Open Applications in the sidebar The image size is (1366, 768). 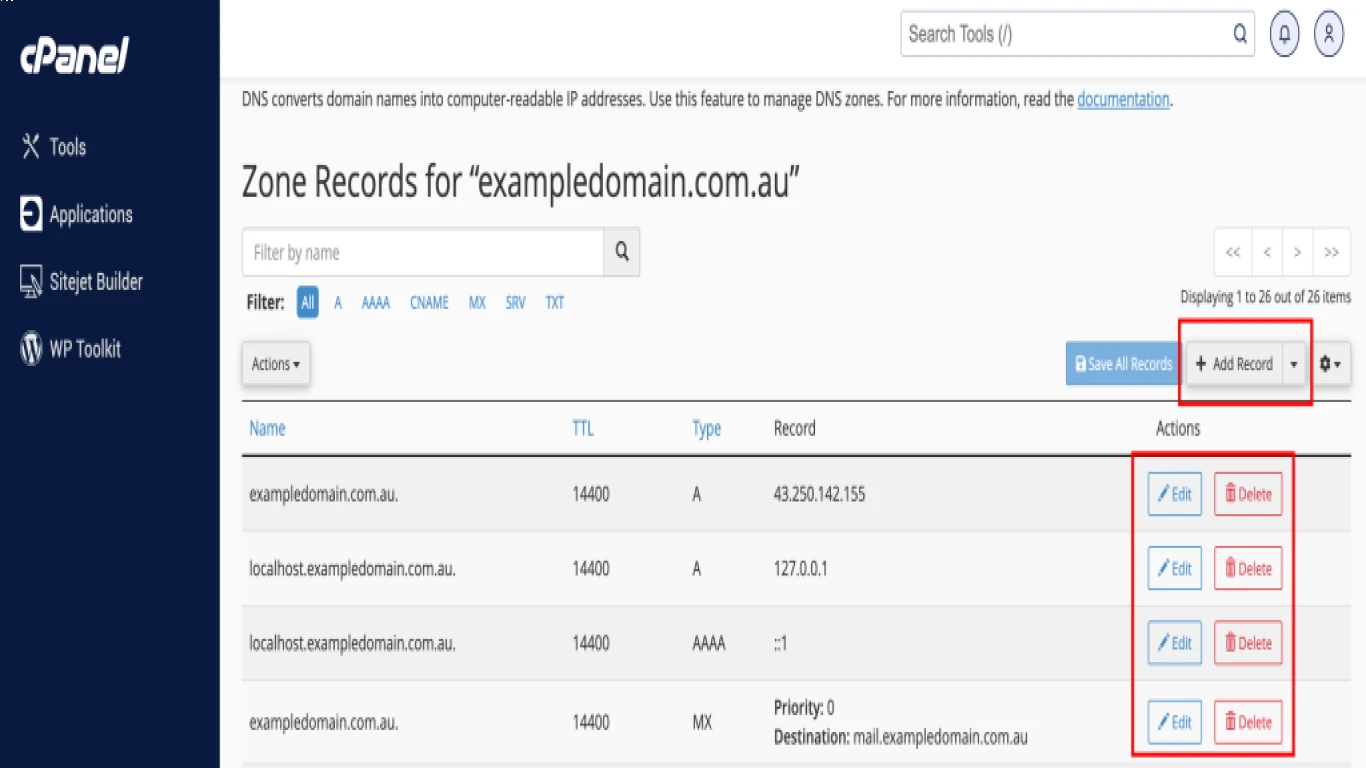click(77, 214)
